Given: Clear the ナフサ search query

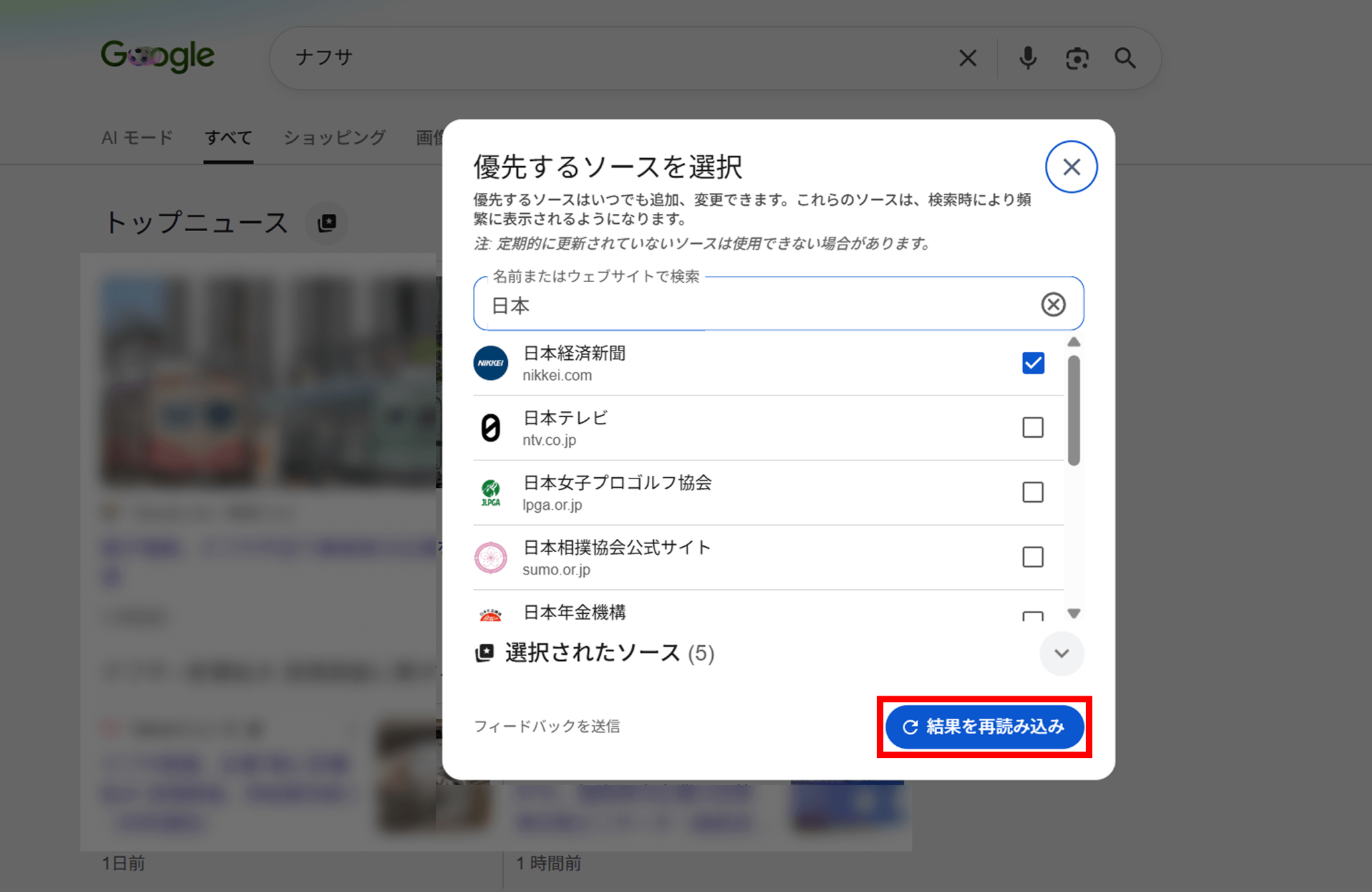Looking at the screenshot, I should coord(967,58).
